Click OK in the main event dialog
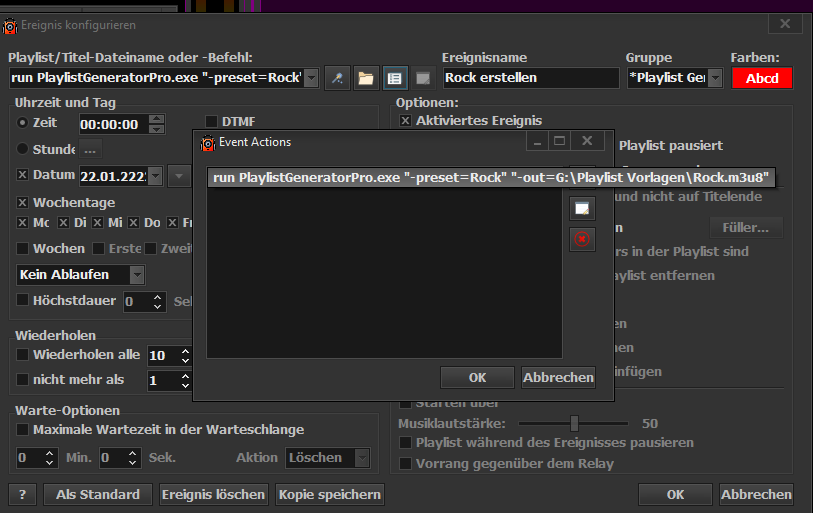813x513 pixels. [x=675, y=494]
